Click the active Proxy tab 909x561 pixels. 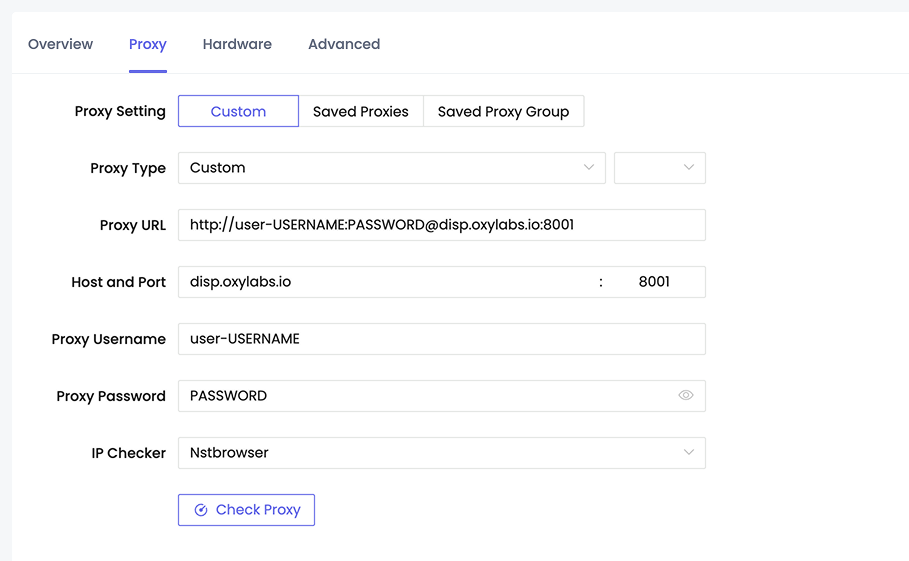147,44
